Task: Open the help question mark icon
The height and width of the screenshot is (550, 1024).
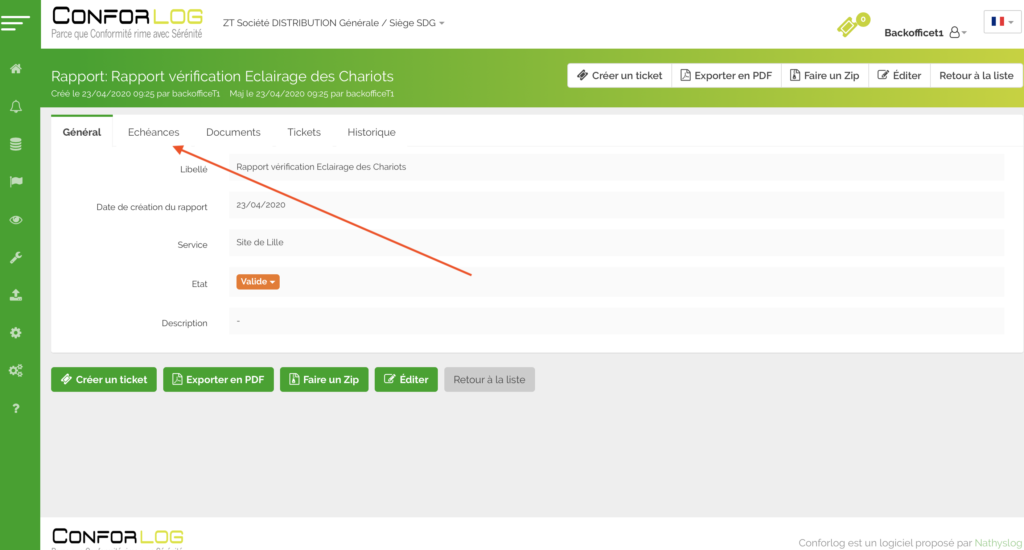Action: point(16,408)
